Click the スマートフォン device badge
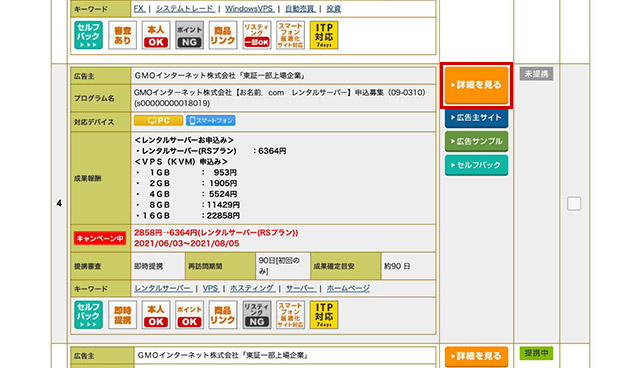Screen dimensions: 640x368 (x=211, y=121)
